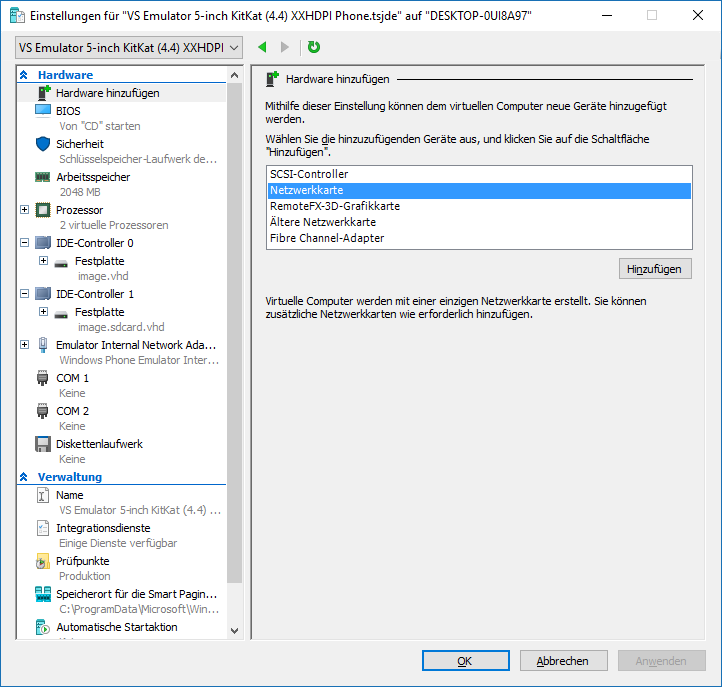722x687 pixels.
Task: Click the OK button
Action: pos(465,661)
